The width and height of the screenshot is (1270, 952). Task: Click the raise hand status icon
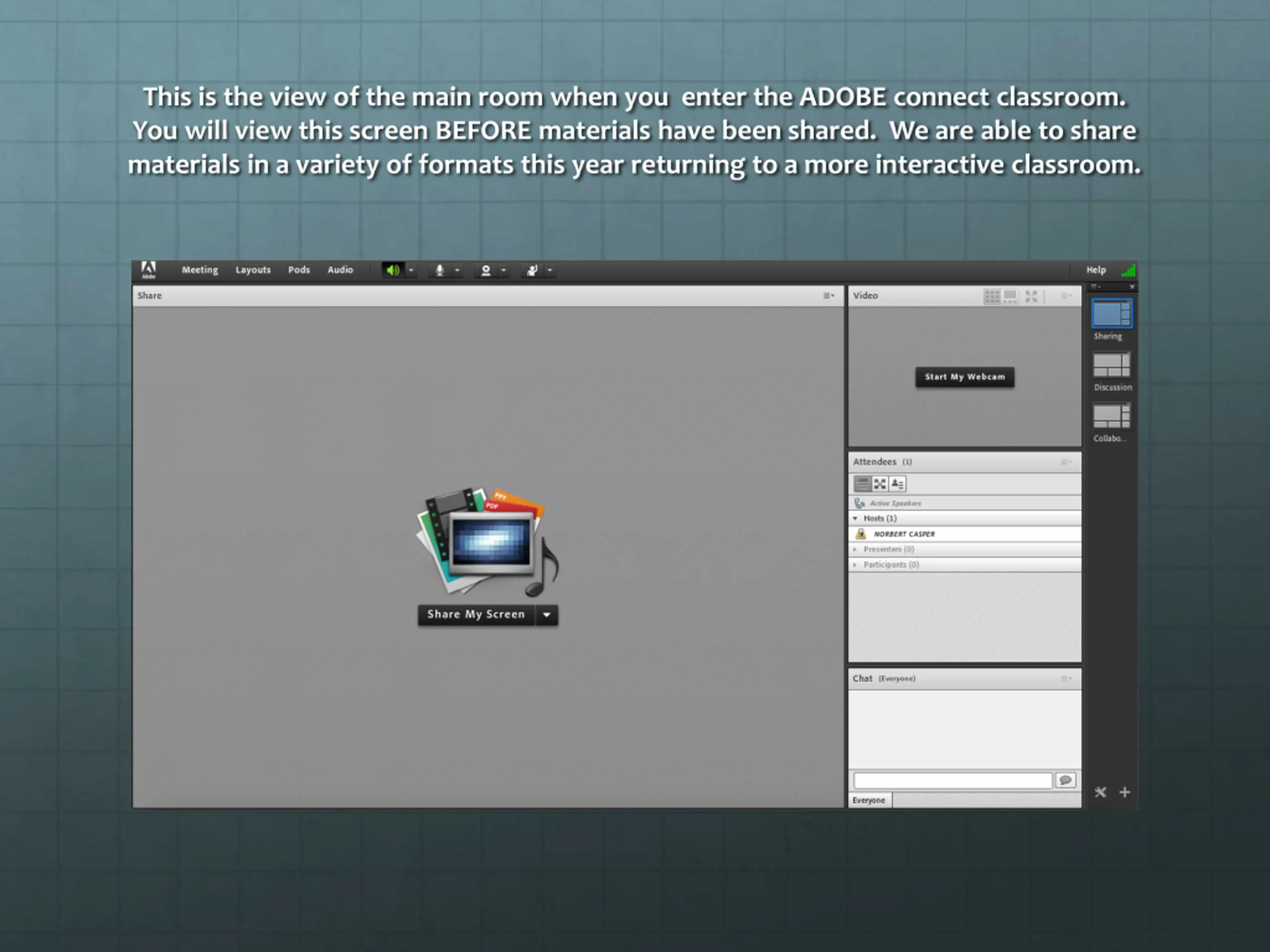(532, 270)
